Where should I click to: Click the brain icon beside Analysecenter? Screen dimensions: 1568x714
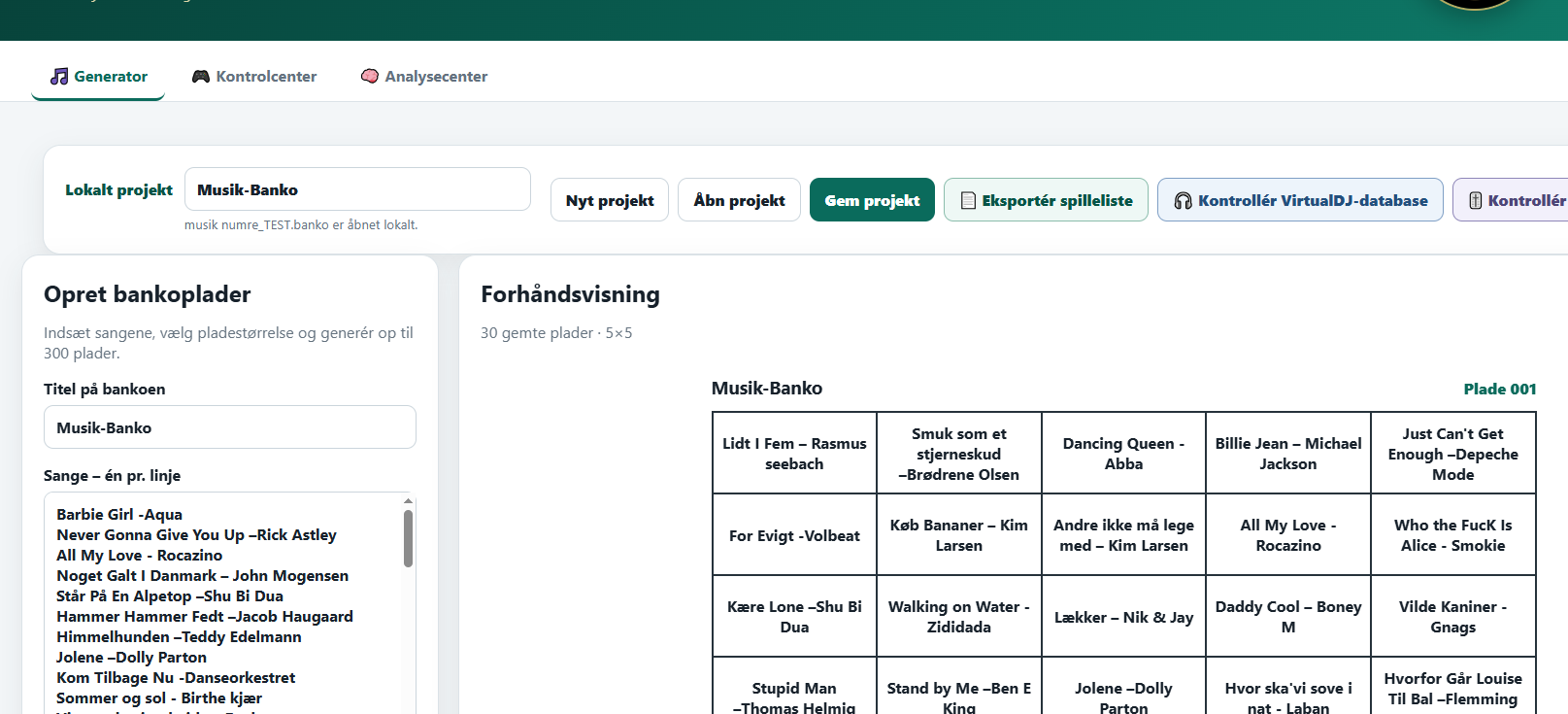point(370,76)
